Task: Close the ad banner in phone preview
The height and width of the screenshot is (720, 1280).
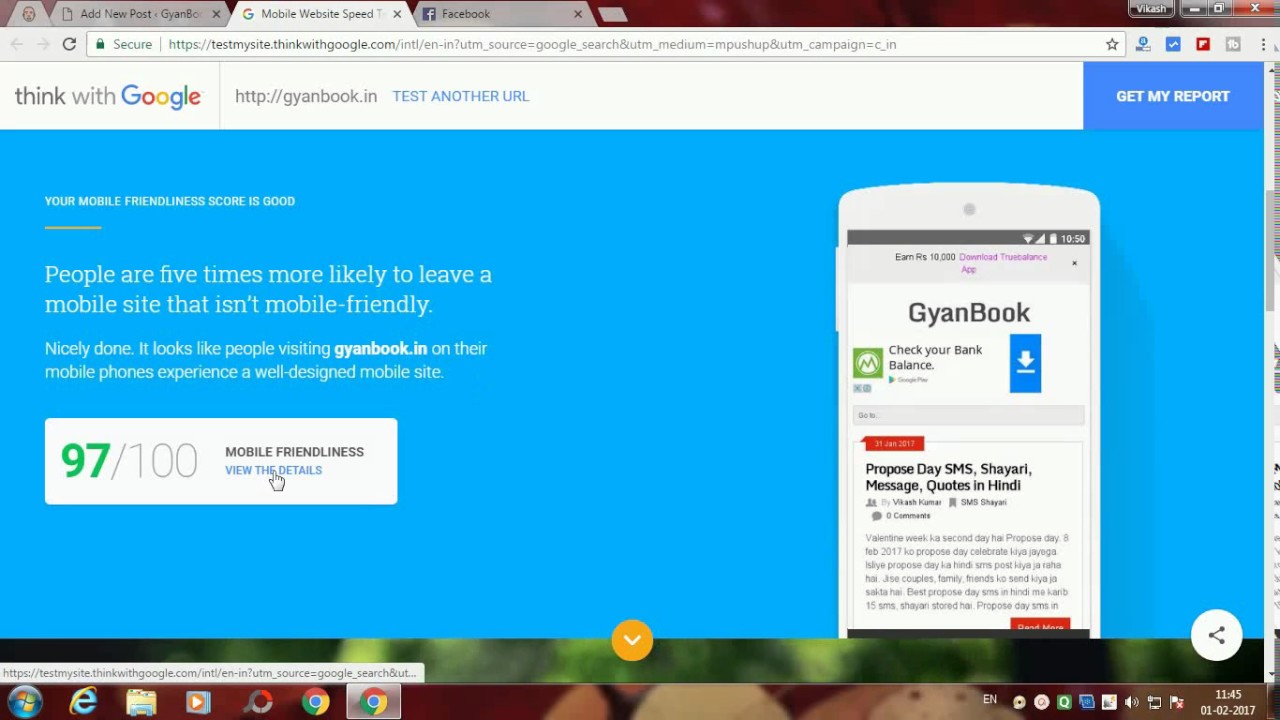Action: pos(1074,263)
